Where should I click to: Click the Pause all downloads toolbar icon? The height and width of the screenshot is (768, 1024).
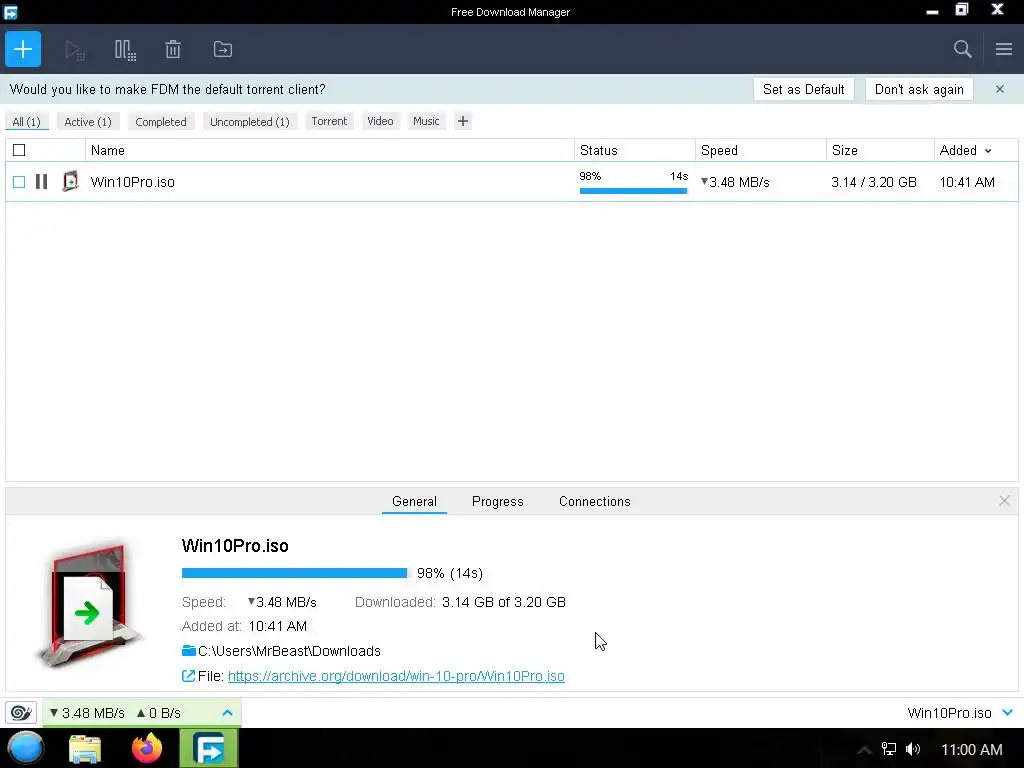[125, 50]
